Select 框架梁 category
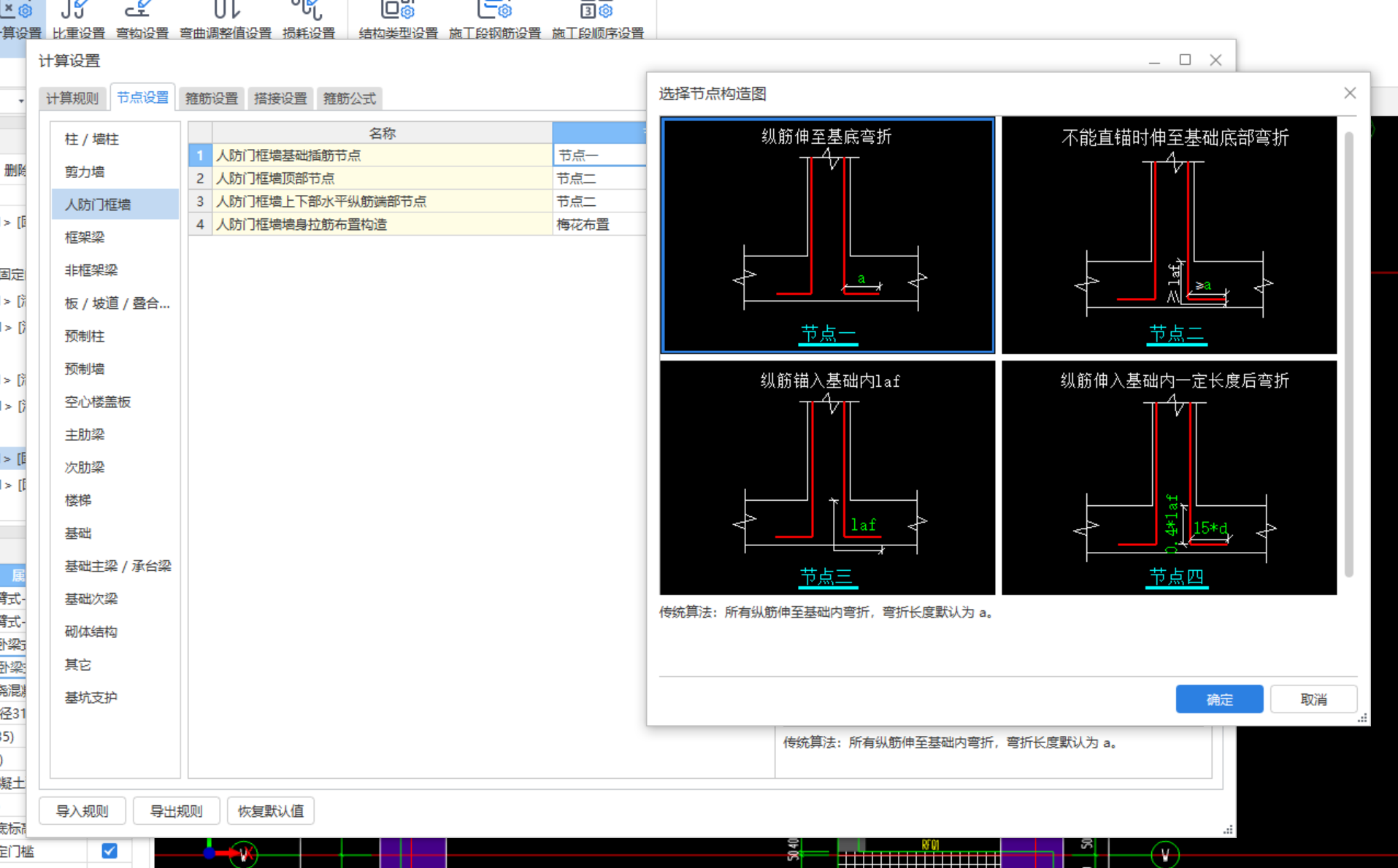Viewport: 1398px width, 868px height. point(115,237)
